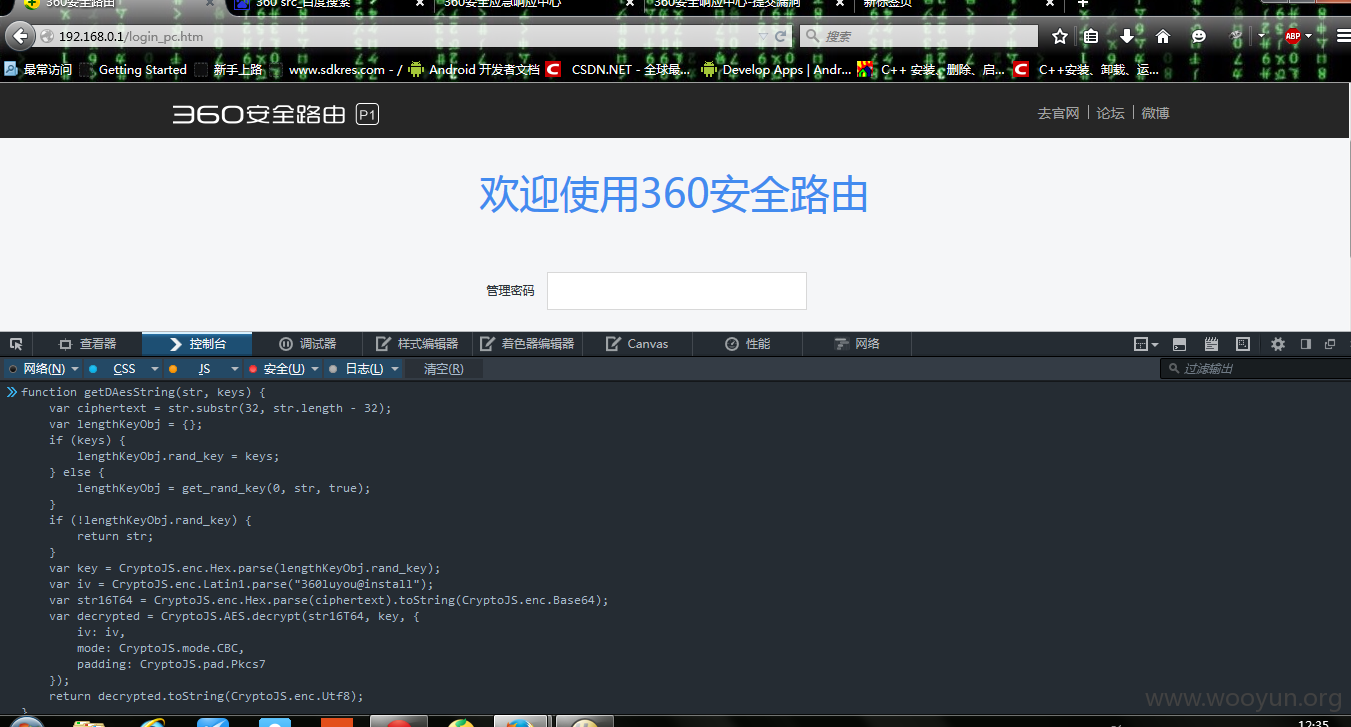
Task: Open the devtools settings gear
Action: point(1277,344)
